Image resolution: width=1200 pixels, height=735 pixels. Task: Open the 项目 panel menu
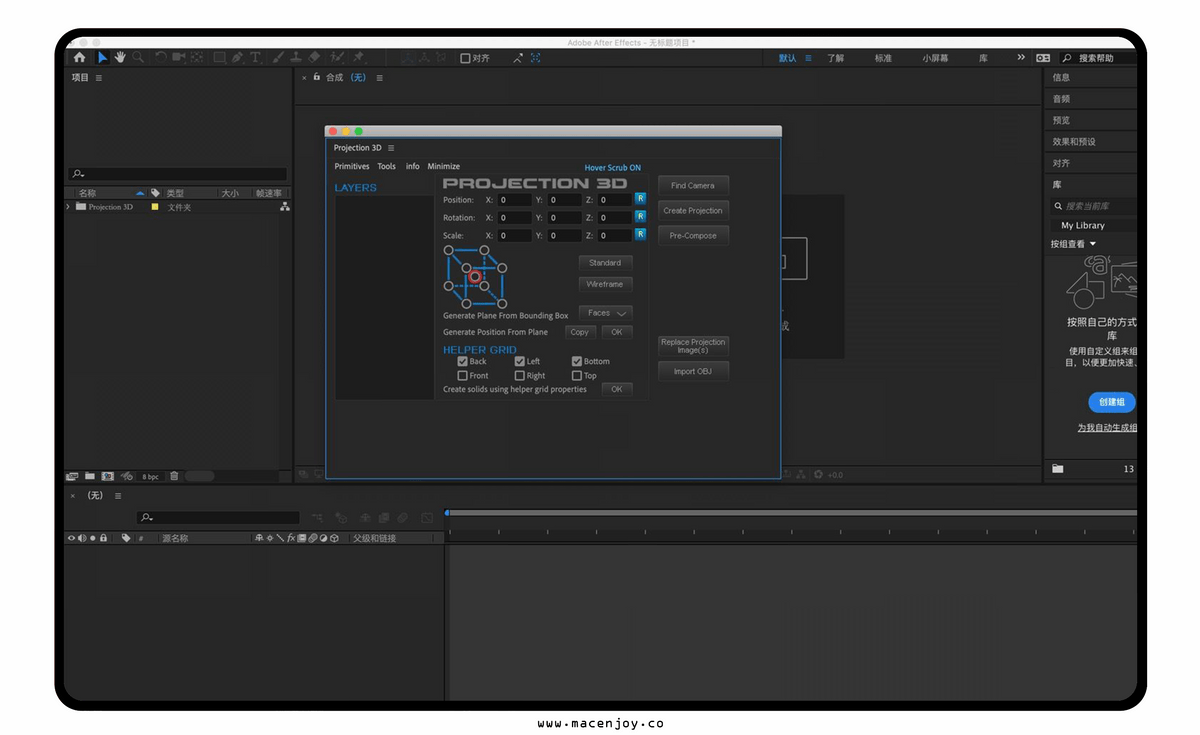(x=98, y=77)
